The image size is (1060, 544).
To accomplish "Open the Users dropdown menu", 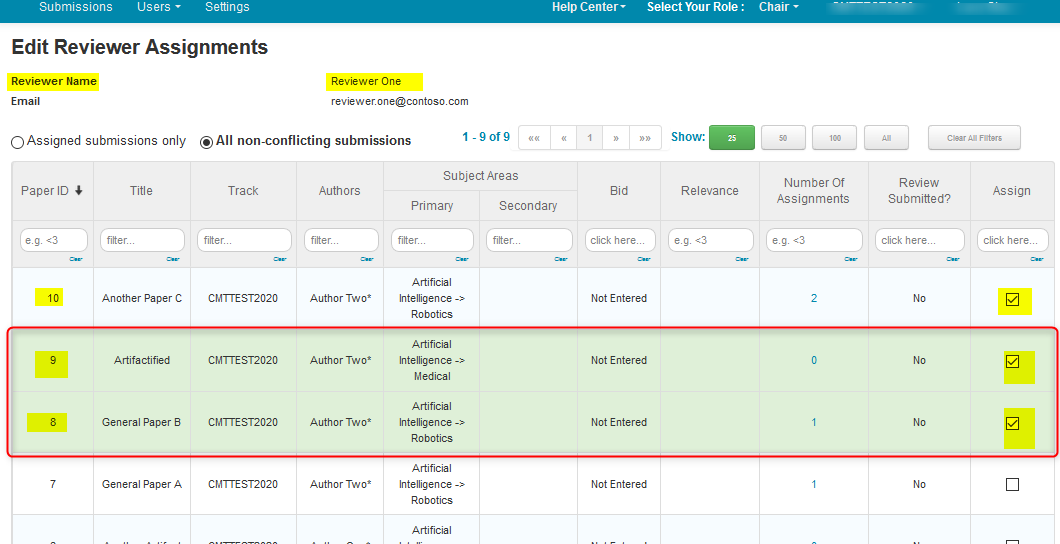I will coord(159,7).
